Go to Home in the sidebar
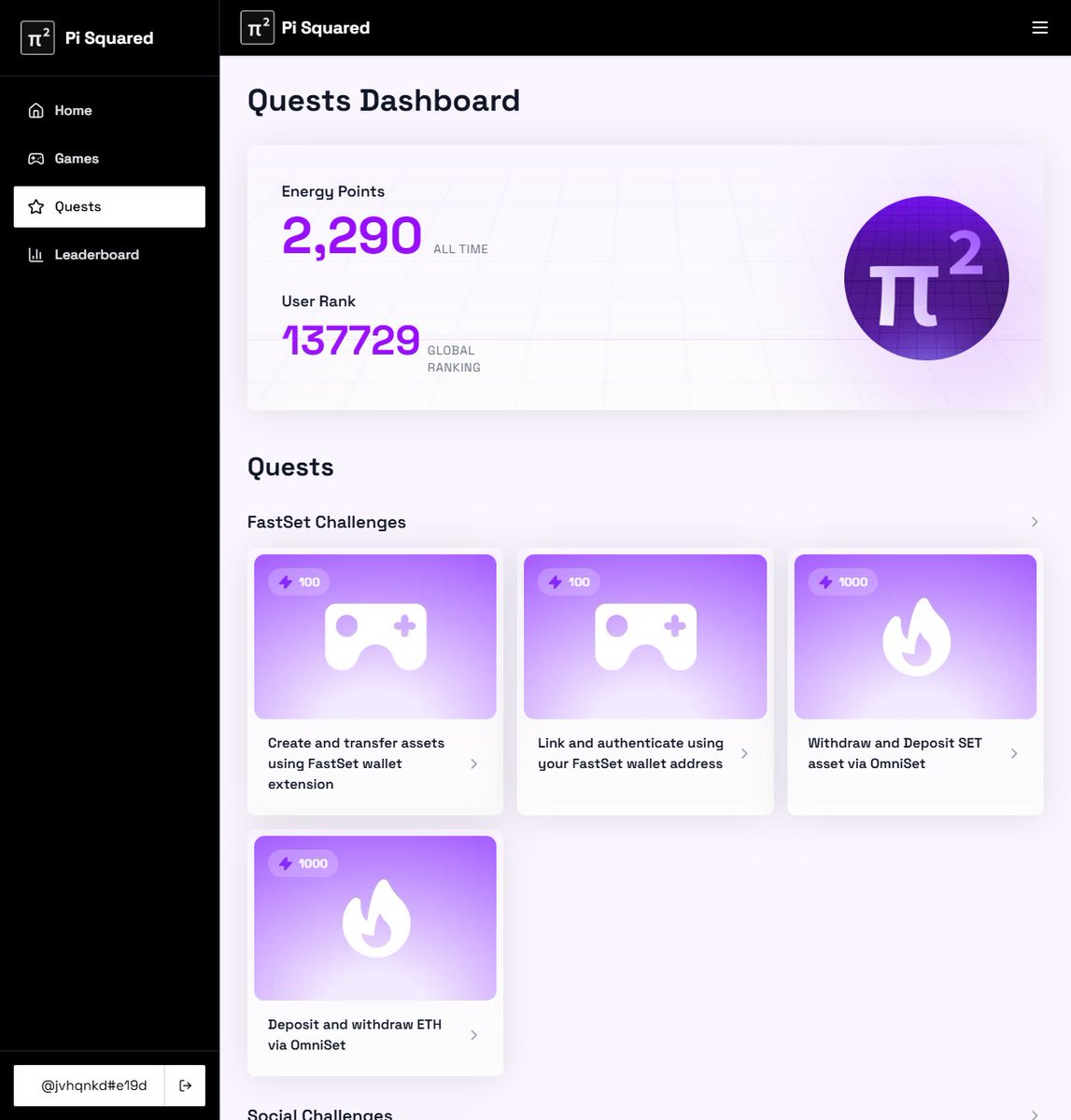 click(x=109, y=110)
